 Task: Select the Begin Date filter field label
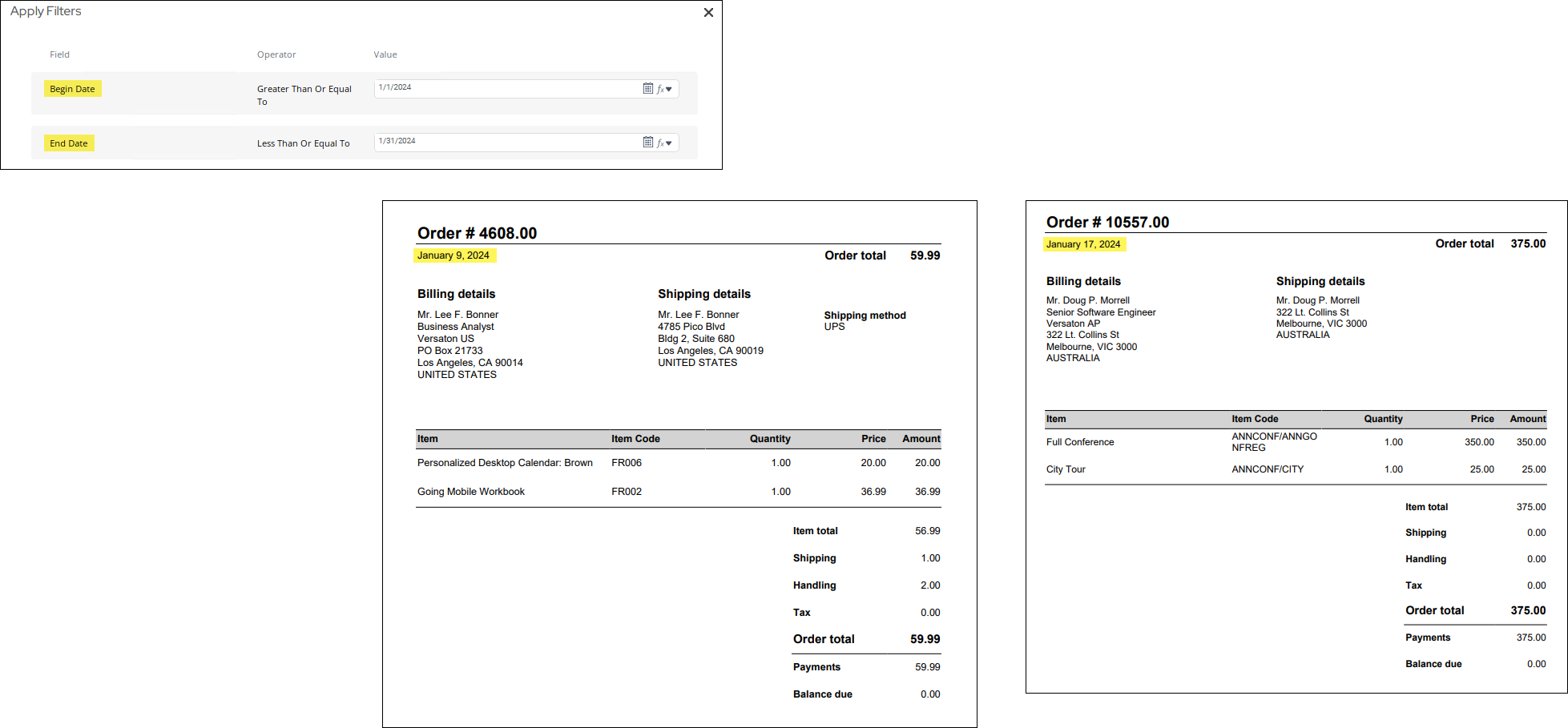72,89
